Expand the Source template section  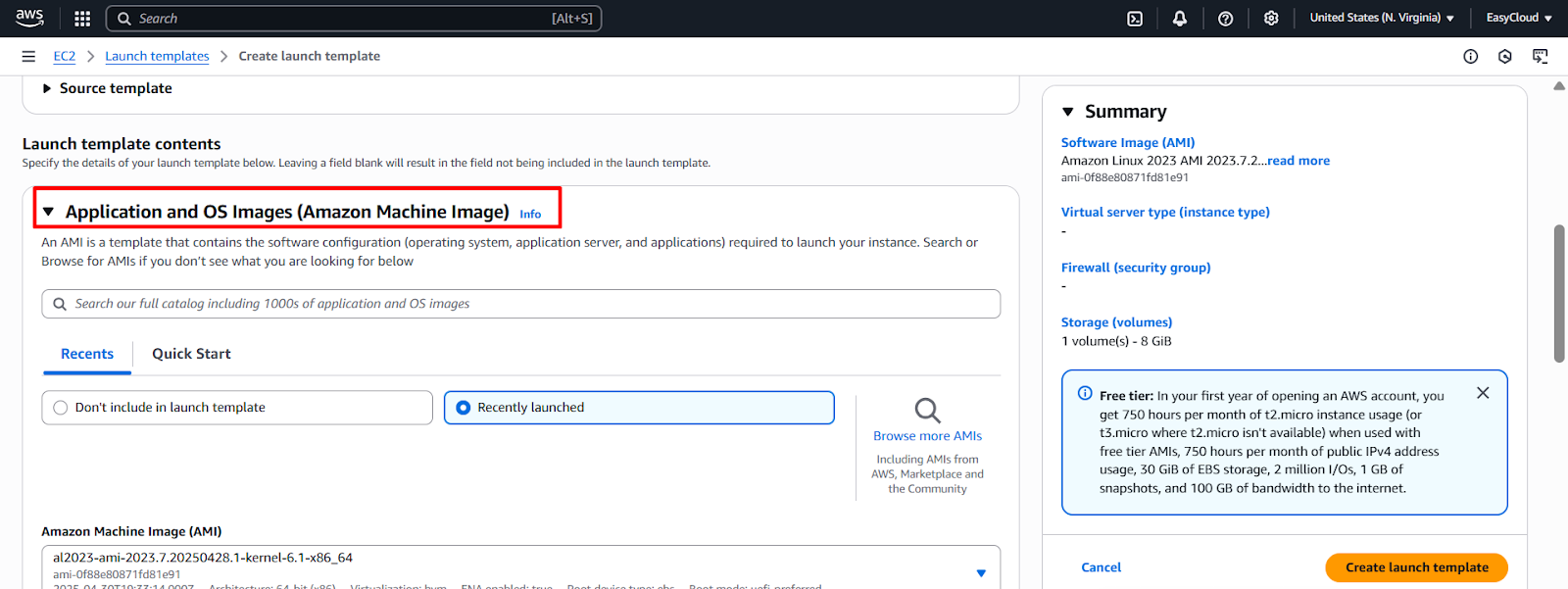coord(108,88)
